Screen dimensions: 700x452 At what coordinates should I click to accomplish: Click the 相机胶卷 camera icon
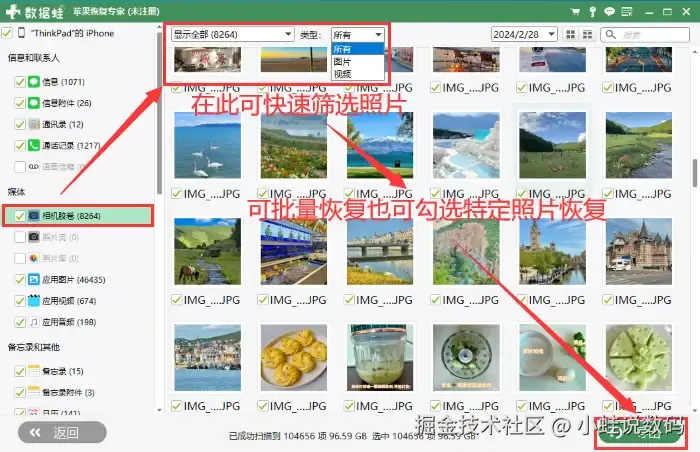tap(34, 216)
